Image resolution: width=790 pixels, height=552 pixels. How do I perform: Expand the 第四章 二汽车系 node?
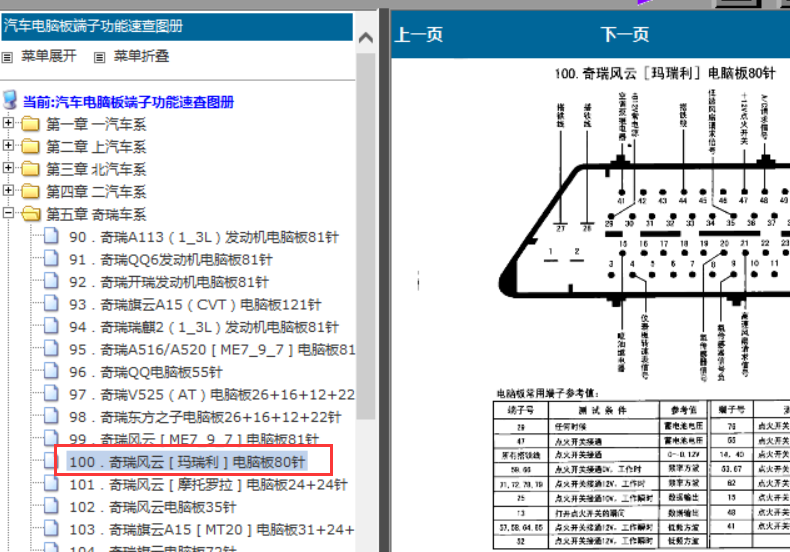(8, 190)
